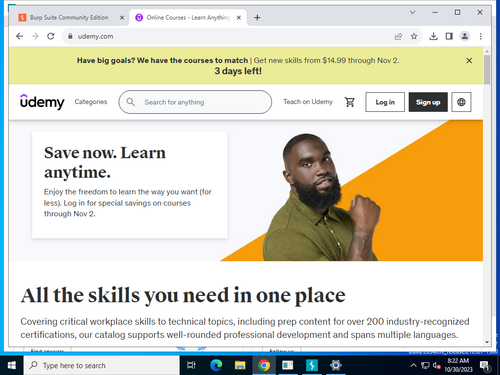Open the shopping cart
The height and width of the screenshot is (375, 500).
349,102
